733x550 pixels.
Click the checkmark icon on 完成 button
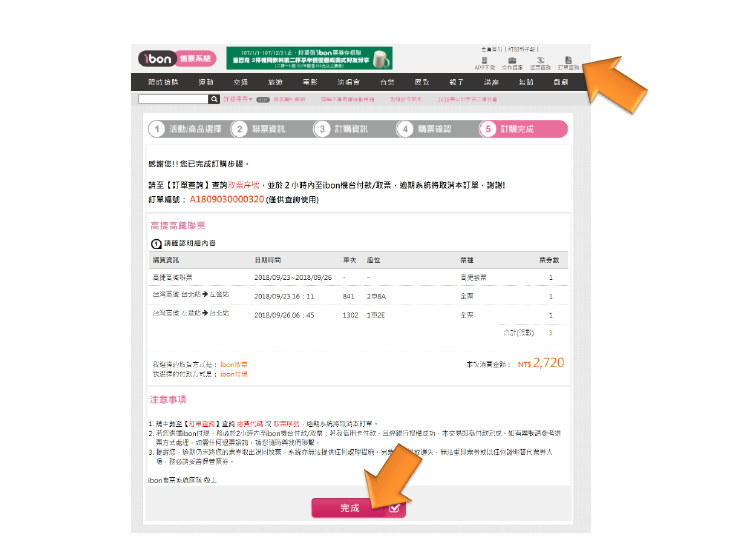point(395,508)
